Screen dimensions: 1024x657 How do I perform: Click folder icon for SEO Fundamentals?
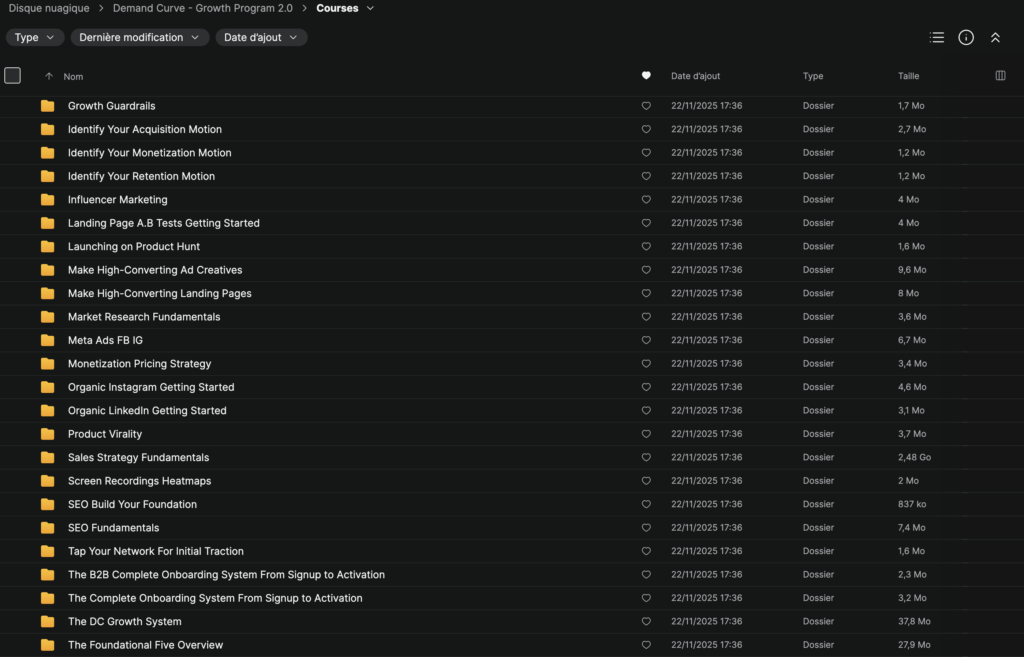tap(47, 528)
